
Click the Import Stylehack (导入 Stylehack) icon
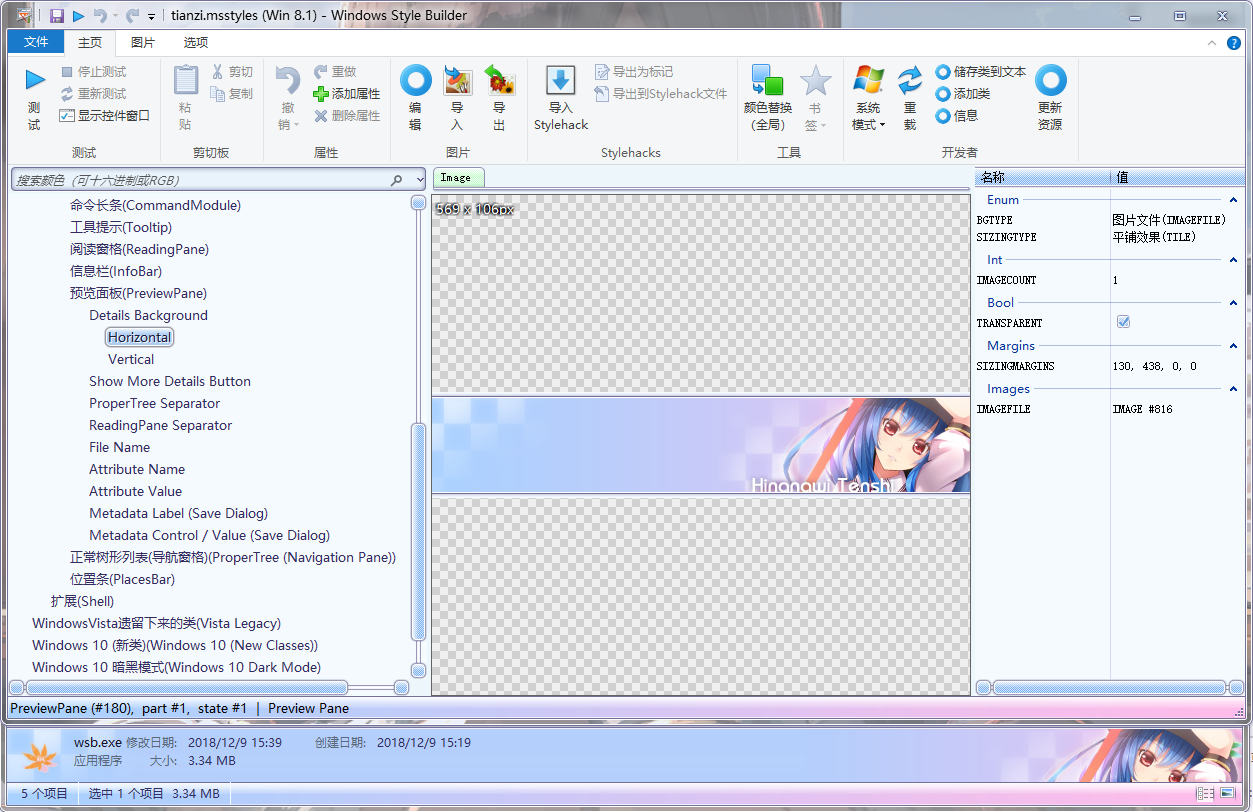(x=560, y=82)
